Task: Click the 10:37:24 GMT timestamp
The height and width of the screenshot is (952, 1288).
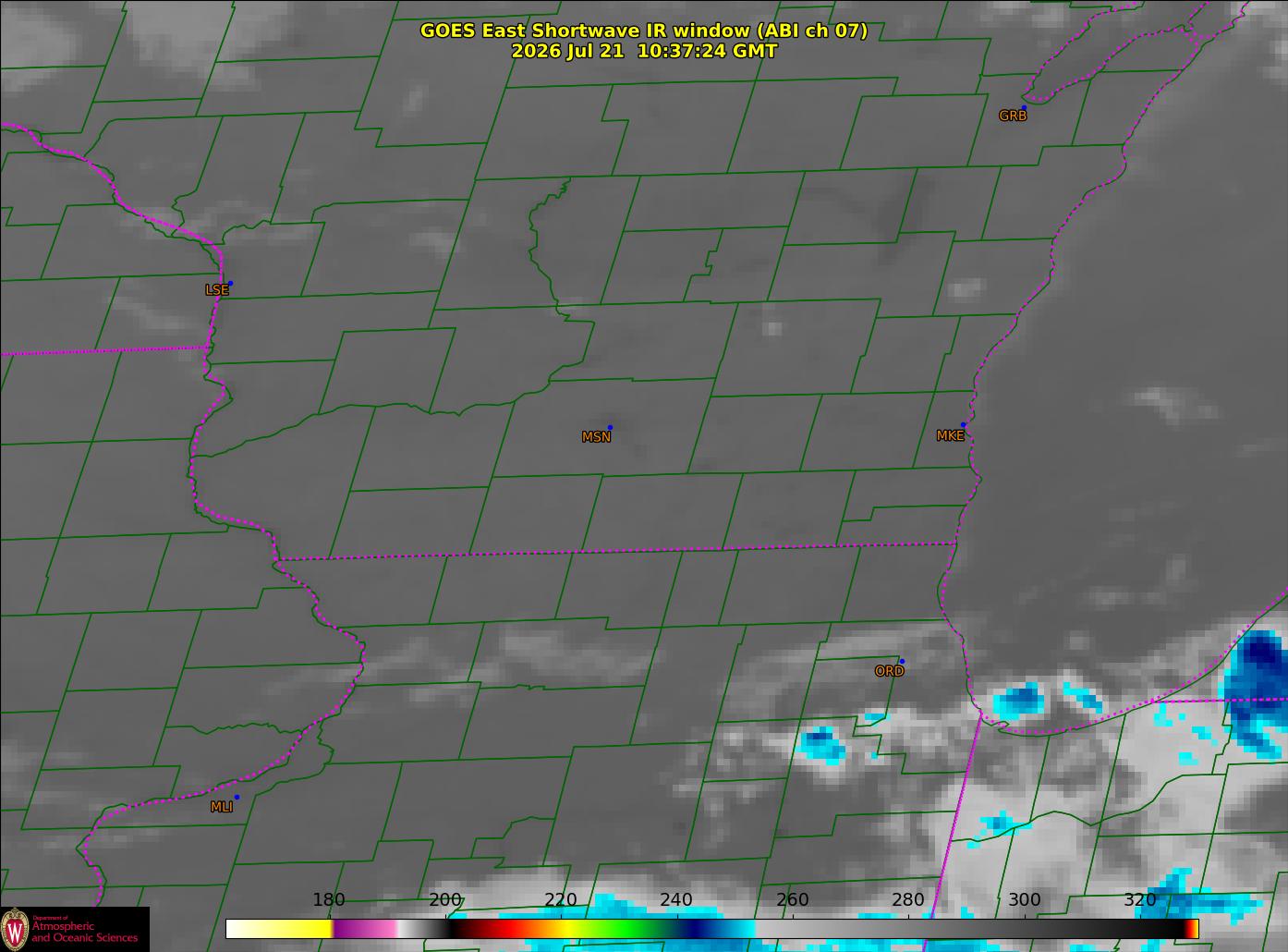Action: pos(707,52)
